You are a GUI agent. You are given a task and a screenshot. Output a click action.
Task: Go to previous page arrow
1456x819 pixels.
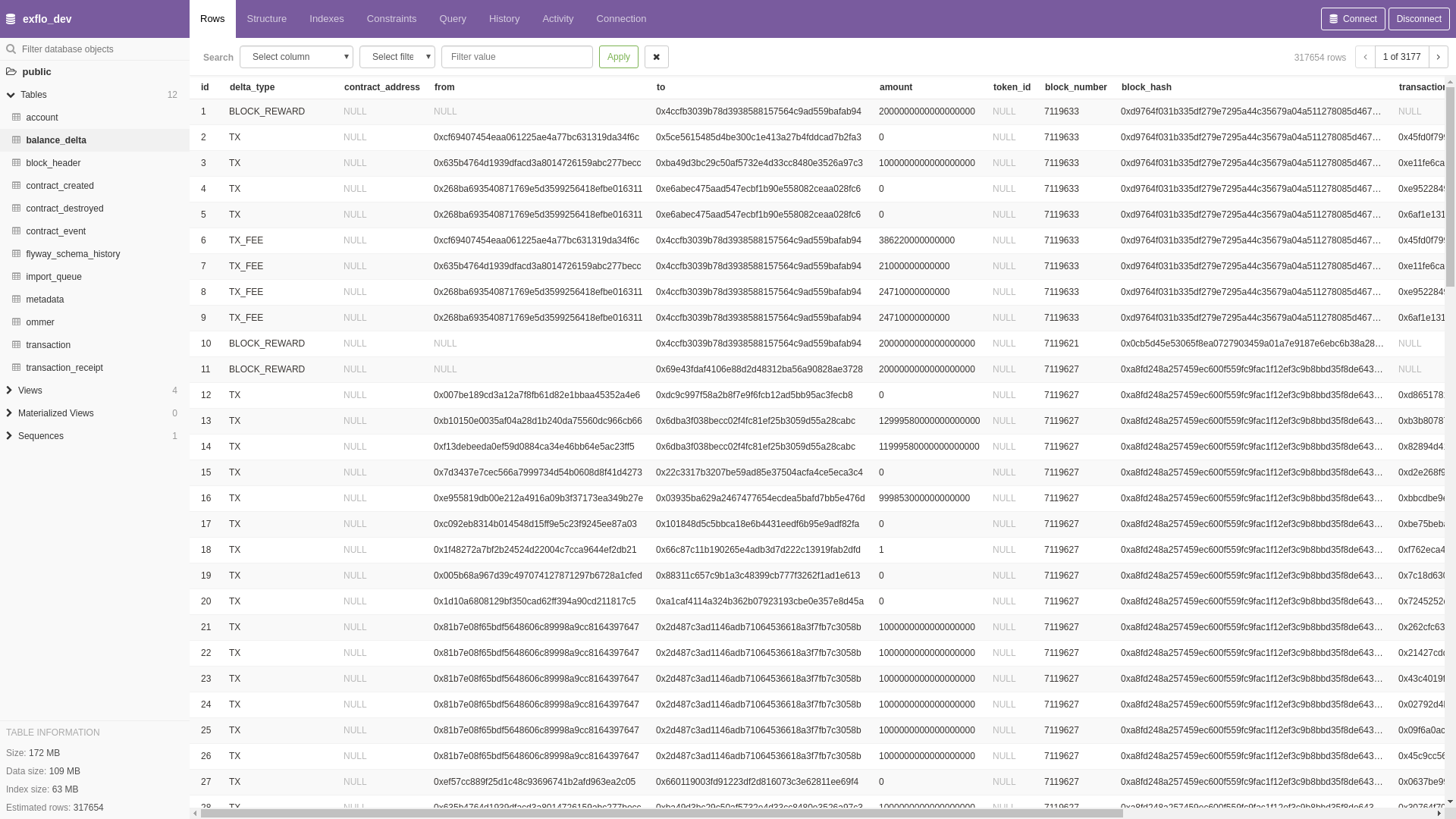(1365, 57)
